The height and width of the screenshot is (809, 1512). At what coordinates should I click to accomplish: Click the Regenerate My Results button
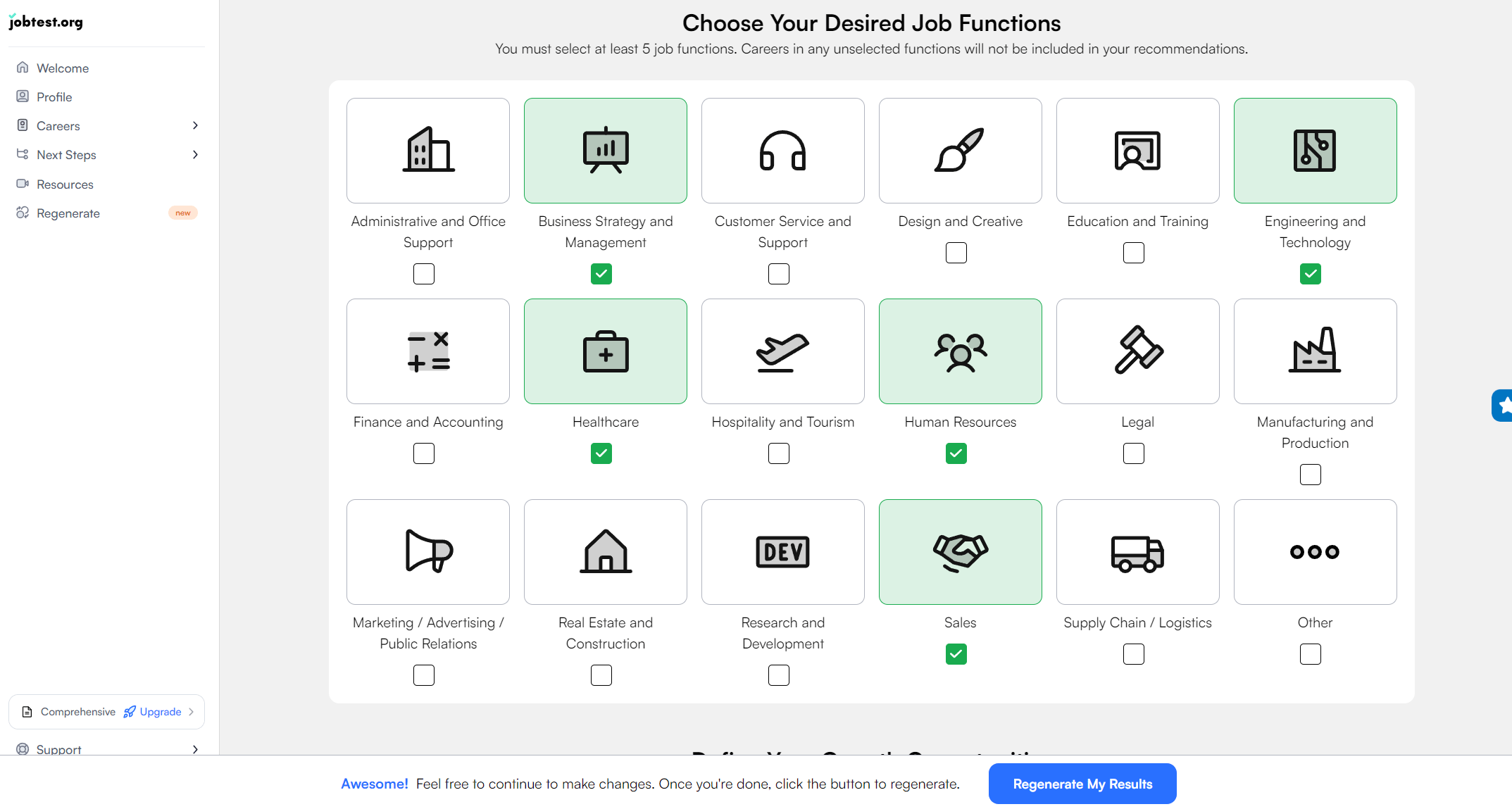click(1082, 784)
